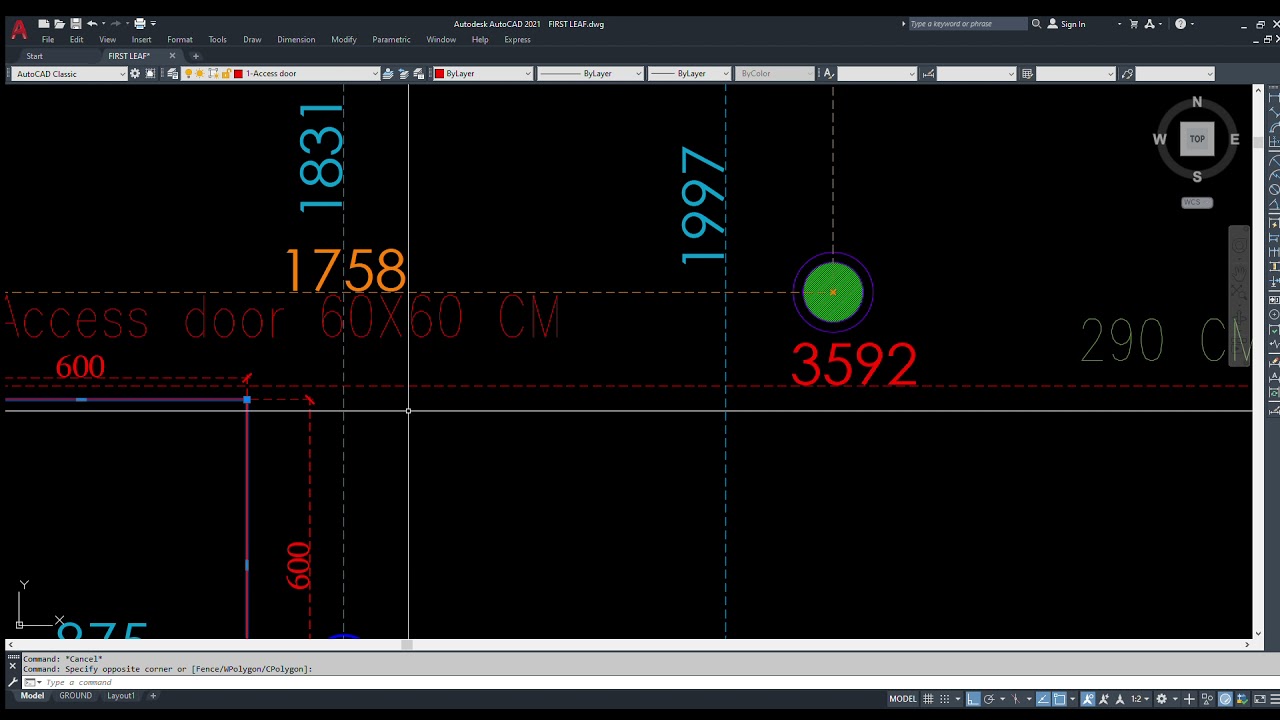Expand the text style dropdown box

point(876,73)
